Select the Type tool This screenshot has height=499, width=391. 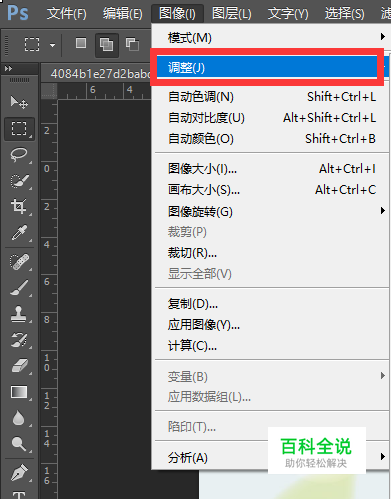[x=19, y=494]
